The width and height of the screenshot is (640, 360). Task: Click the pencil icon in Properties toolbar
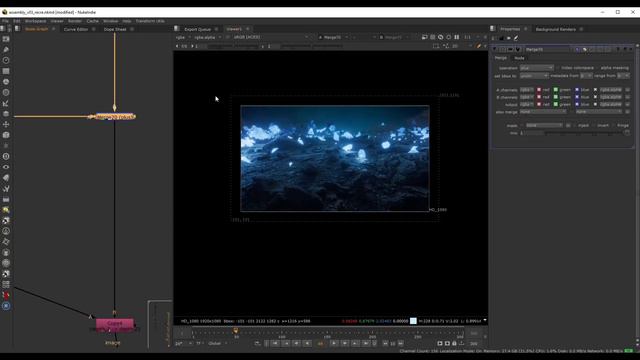516,38
